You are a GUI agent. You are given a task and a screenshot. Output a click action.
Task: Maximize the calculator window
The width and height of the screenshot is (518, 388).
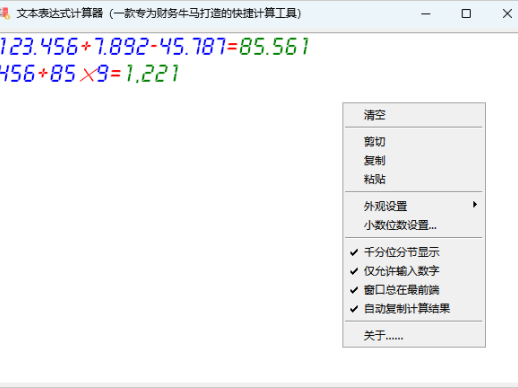[466, 14]
